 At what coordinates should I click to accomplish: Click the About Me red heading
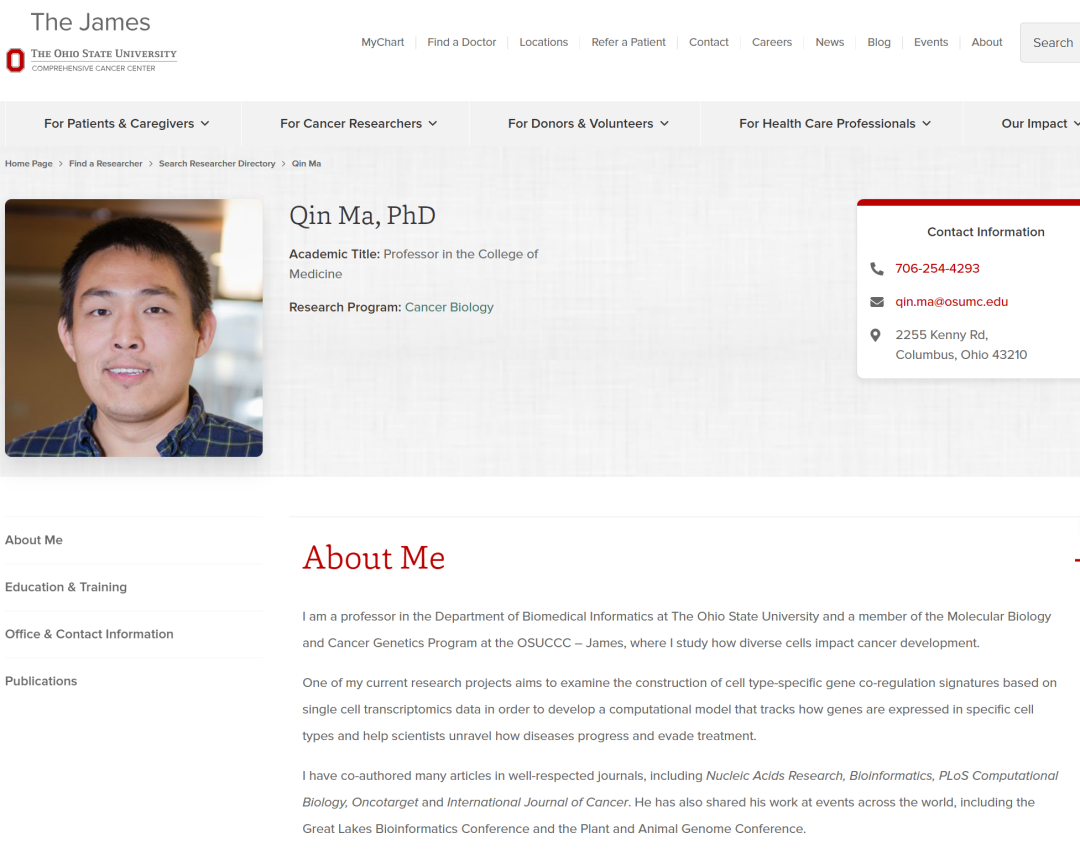(x=374, y=557)
